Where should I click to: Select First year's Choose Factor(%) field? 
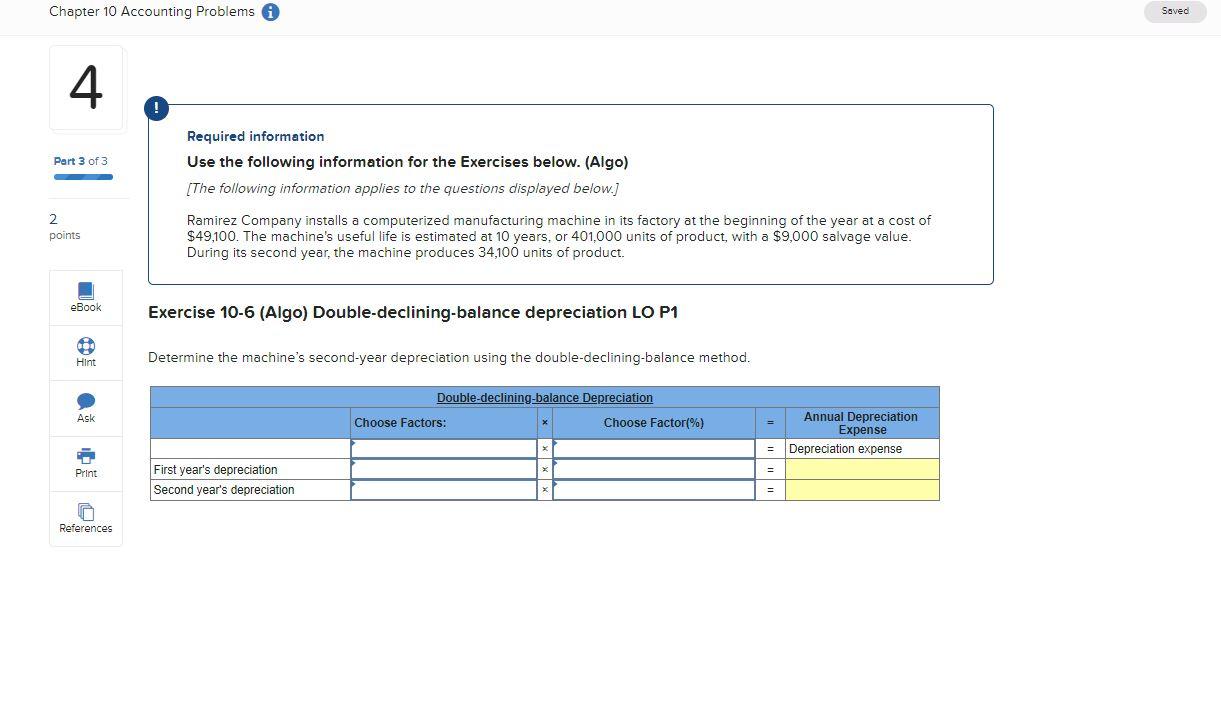coord(654,469)
